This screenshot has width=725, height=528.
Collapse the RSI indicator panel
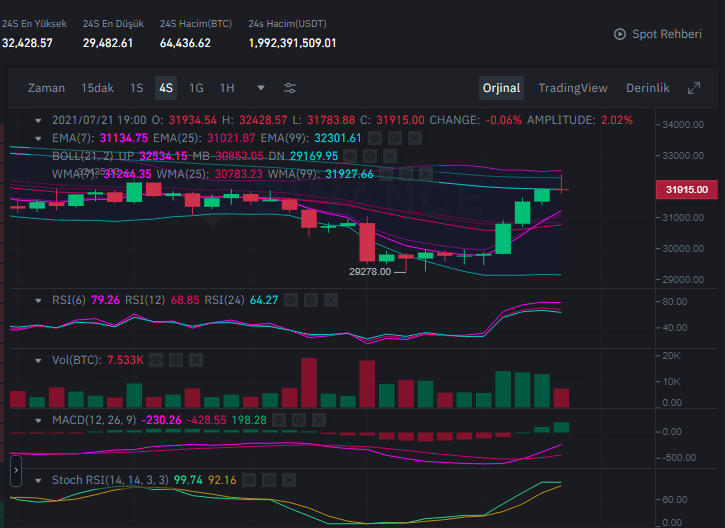38,301
